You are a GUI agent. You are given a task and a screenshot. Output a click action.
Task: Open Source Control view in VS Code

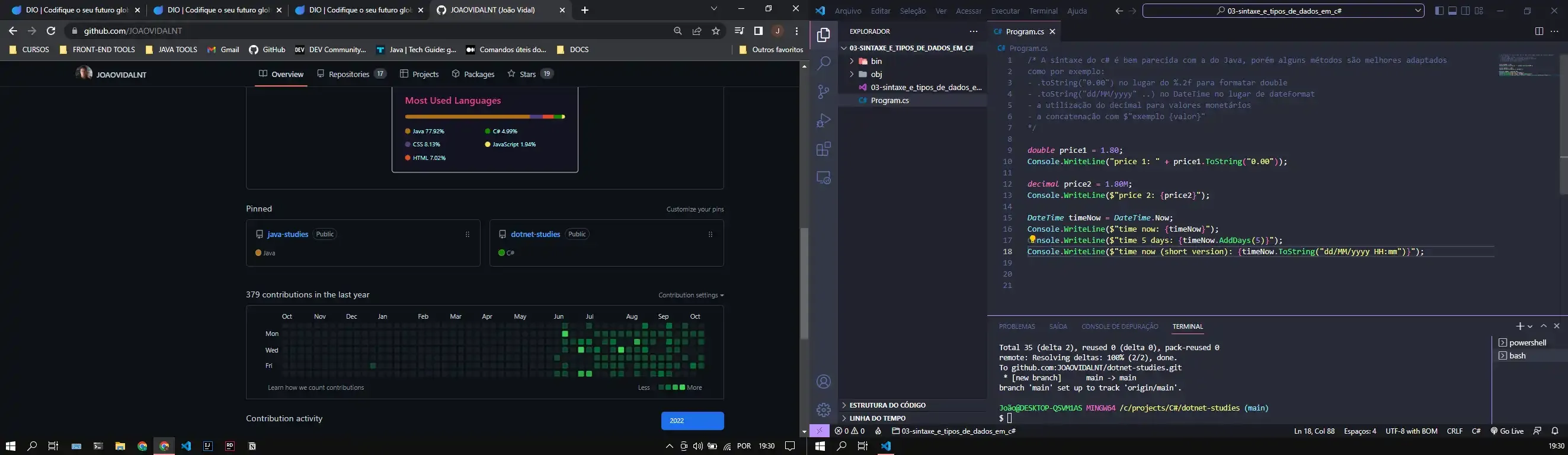pyautogui.click(x=824, y=92)
